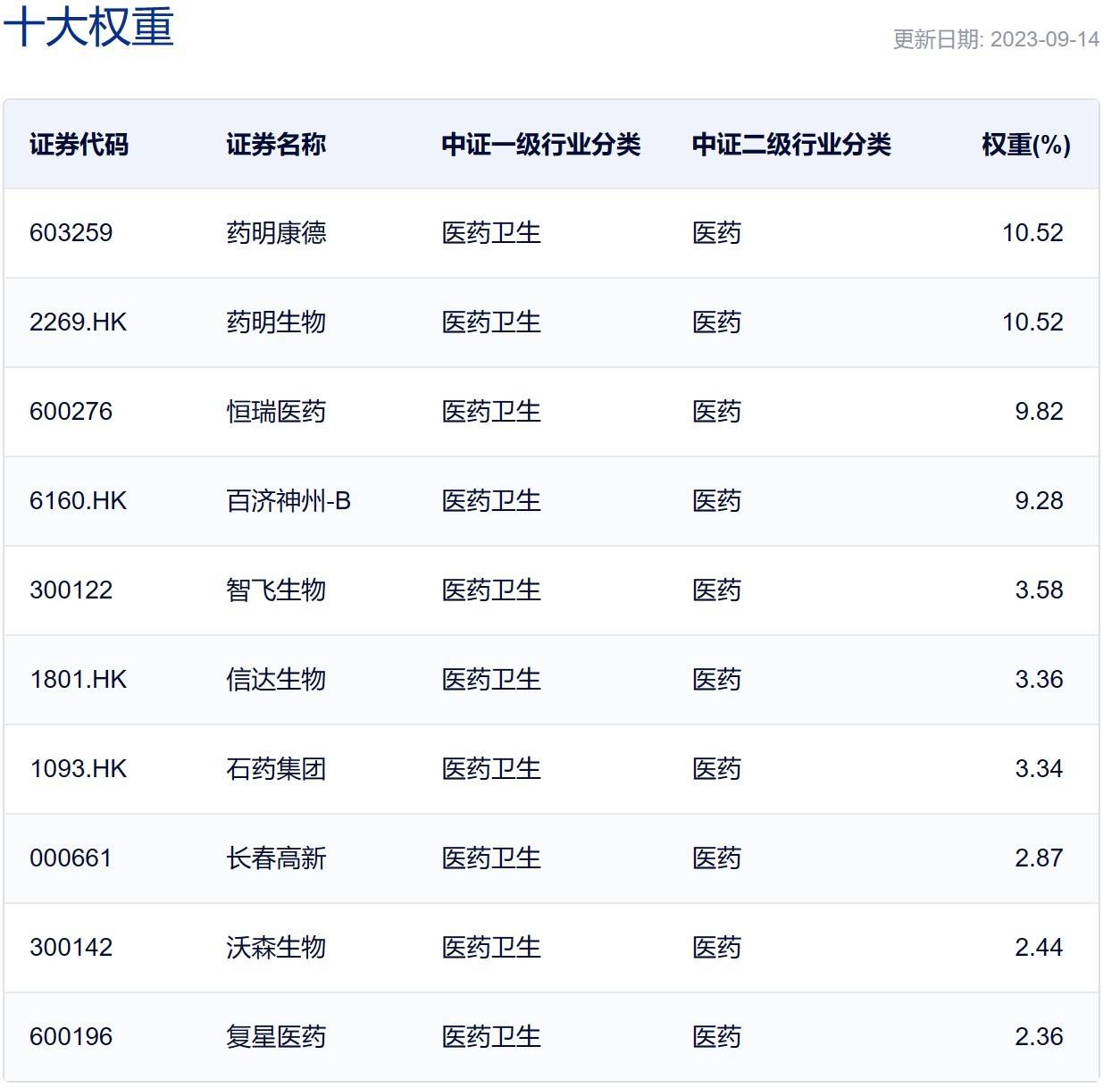Click the 十大权重 heading
The image size is (1120, 1088).
[x=88, y=26]
